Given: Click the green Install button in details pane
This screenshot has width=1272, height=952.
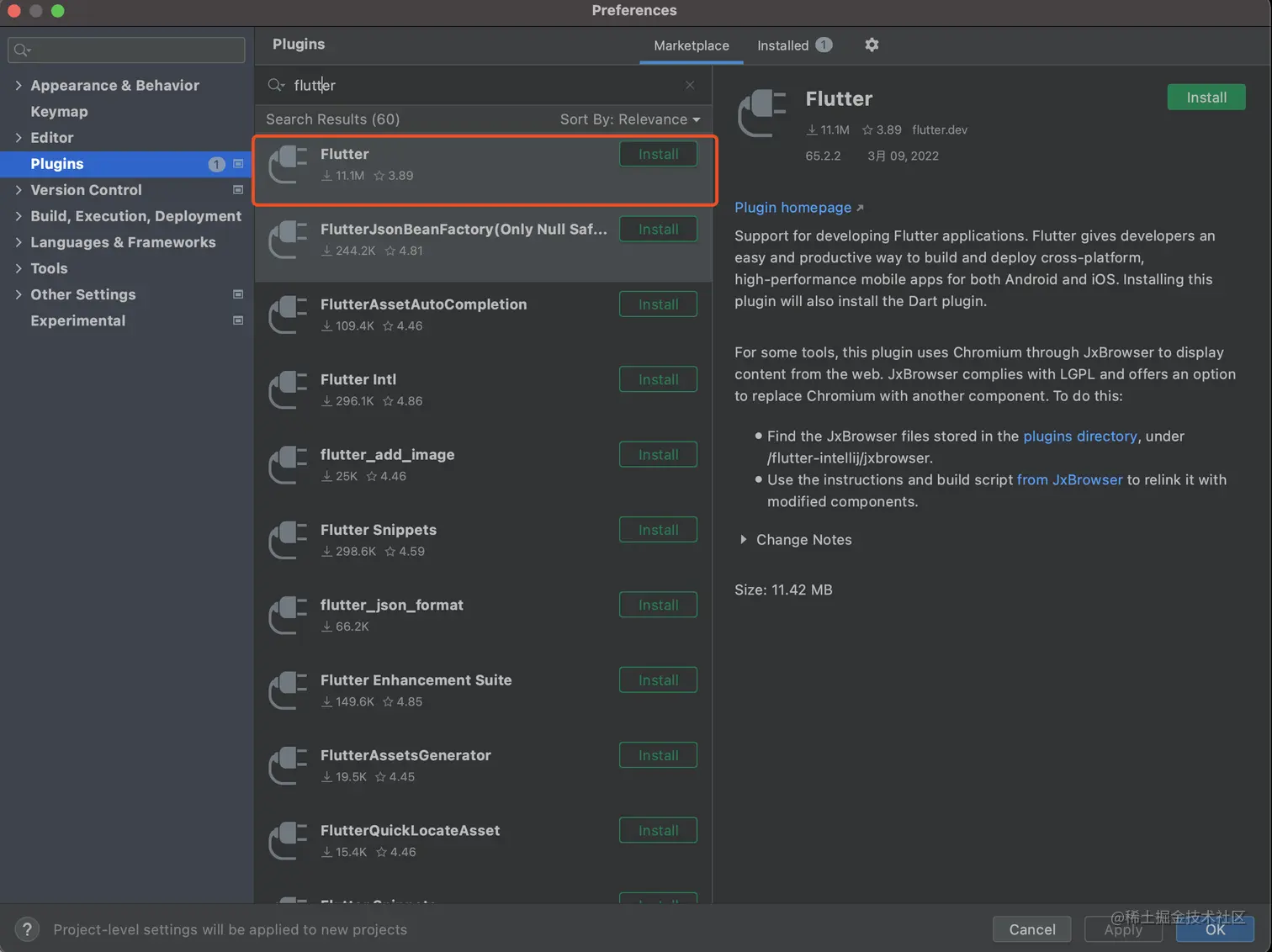Looking at the screenshot, I should [x=1206, y=98].
